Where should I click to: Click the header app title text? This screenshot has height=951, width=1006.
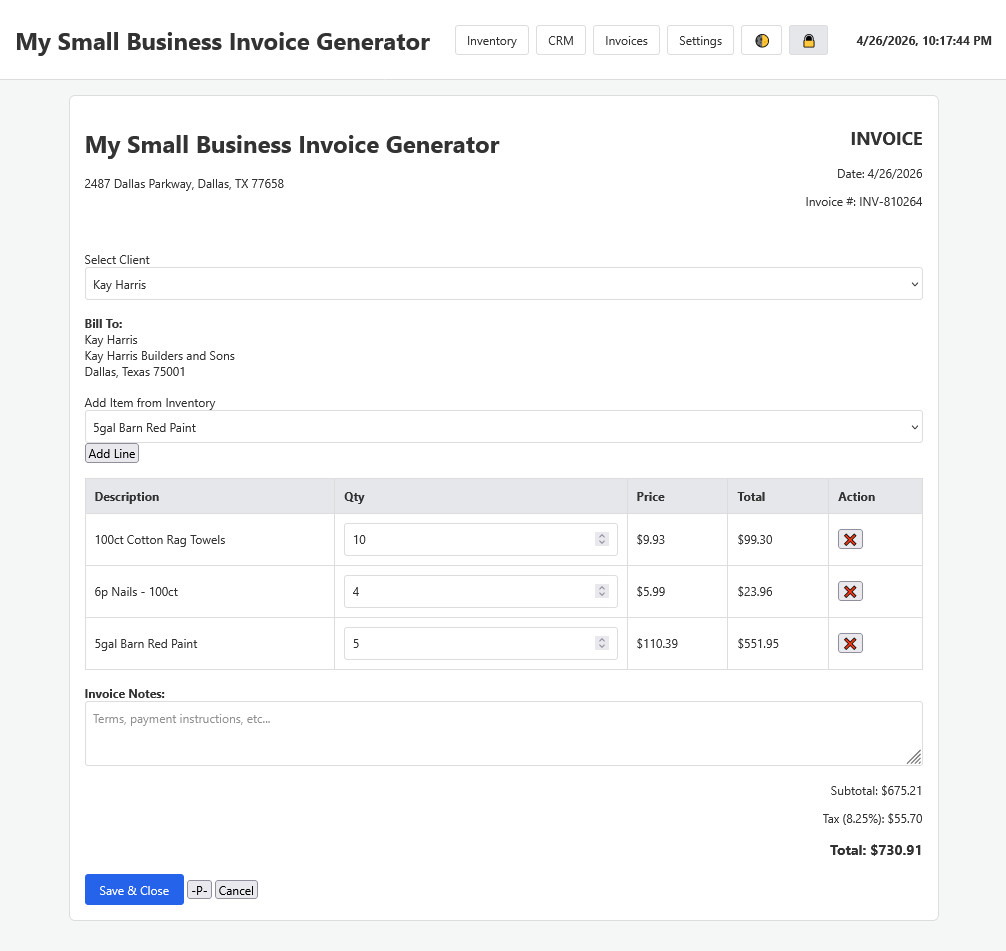click(223, 42)
